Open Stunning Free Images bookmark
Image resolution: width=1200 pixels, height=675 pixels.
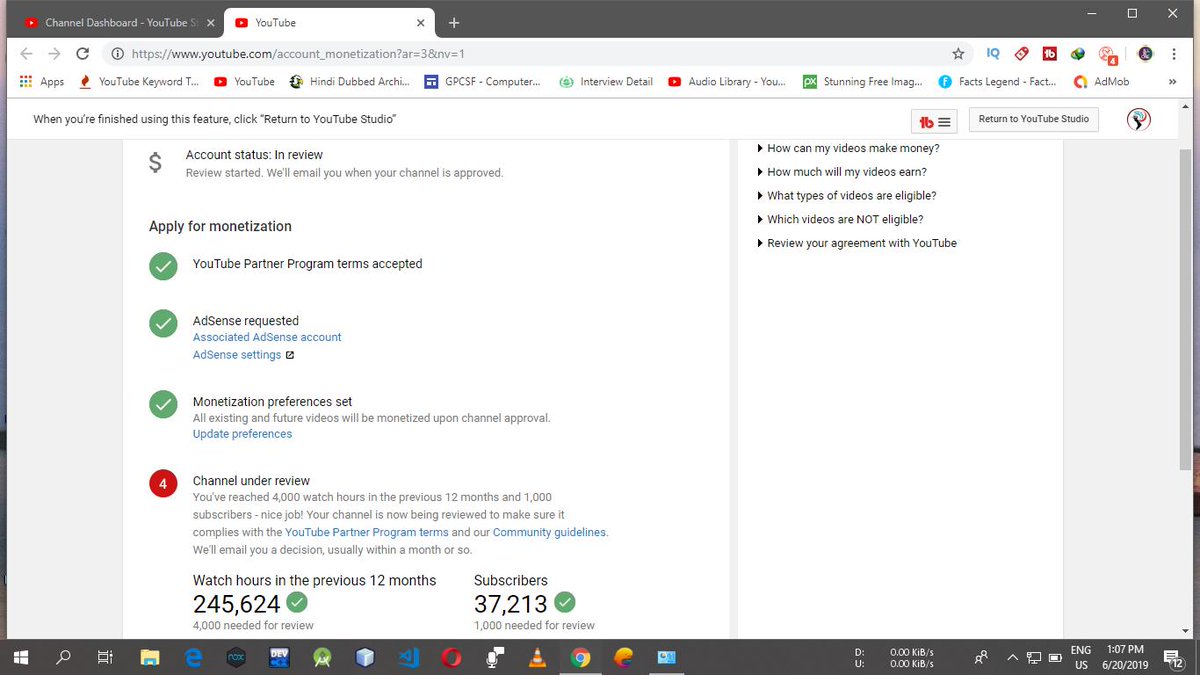click(x=863, y=82)
